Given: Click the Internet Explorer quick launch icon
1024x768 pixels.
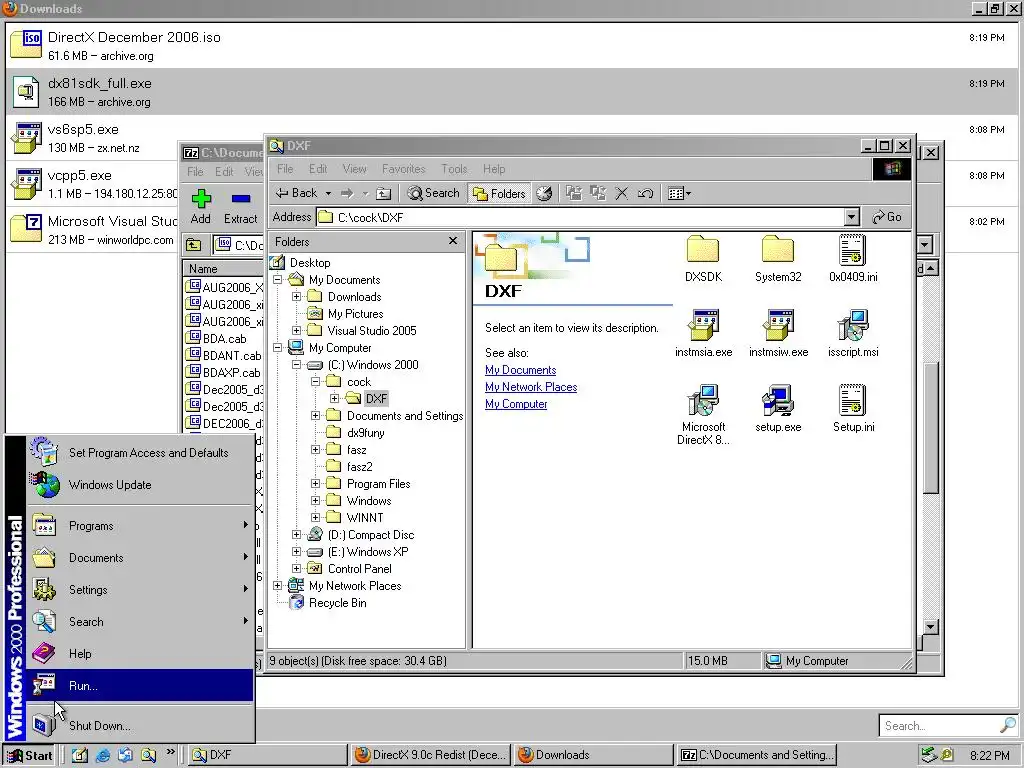Looking at the screenshot, I should 103,755.
